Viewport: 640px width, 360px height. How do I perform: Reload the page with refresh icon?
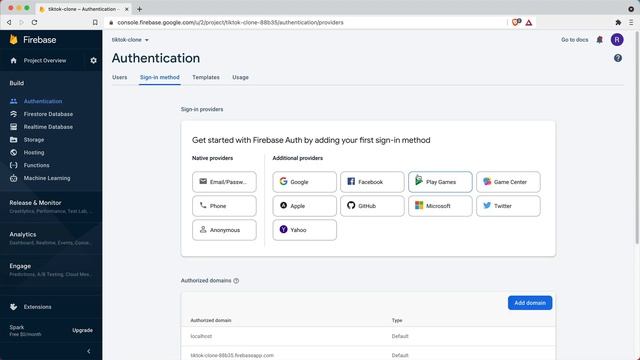pyautogui.click(x=34, y=22)
